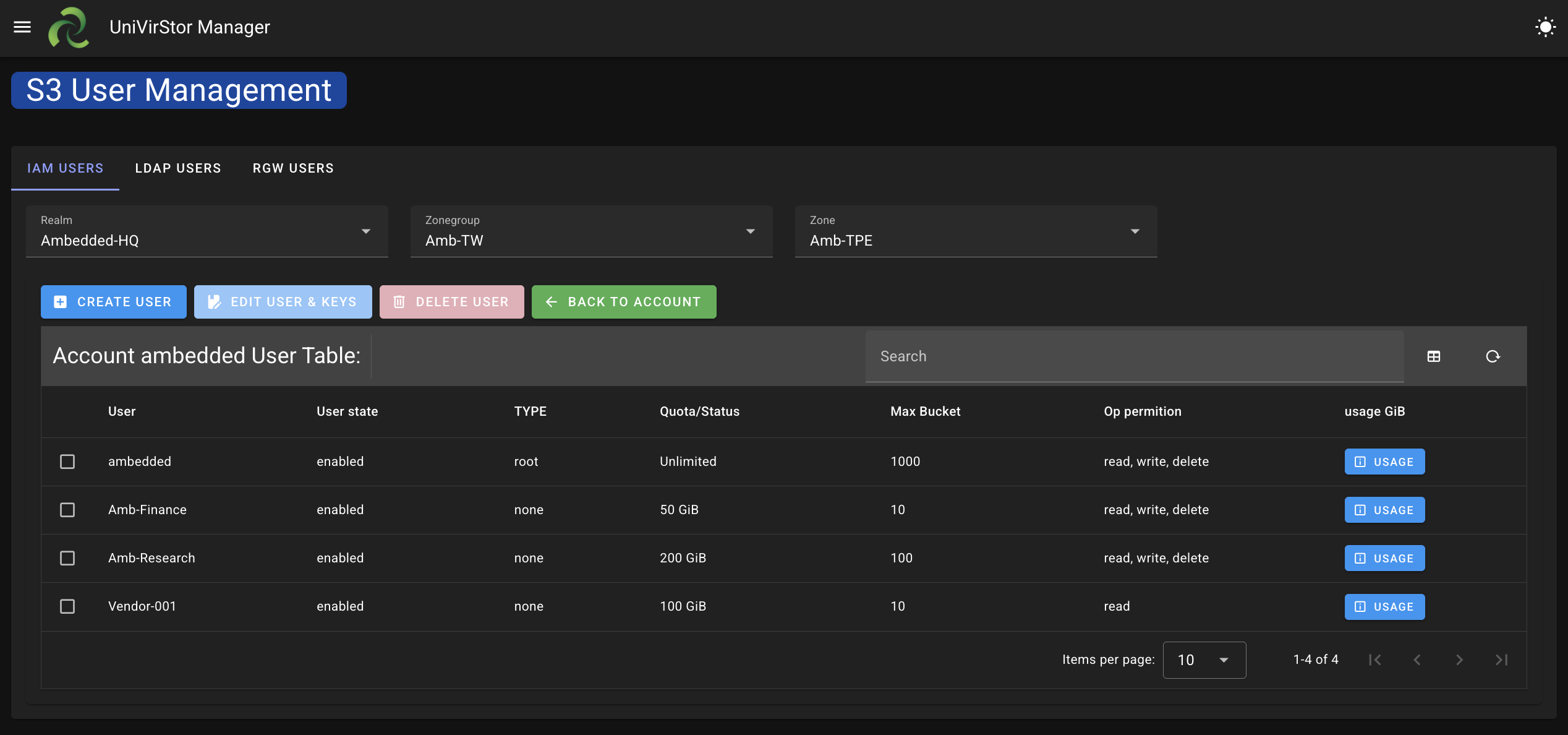Open the hamburger navigation menu

tap(22, 27)
